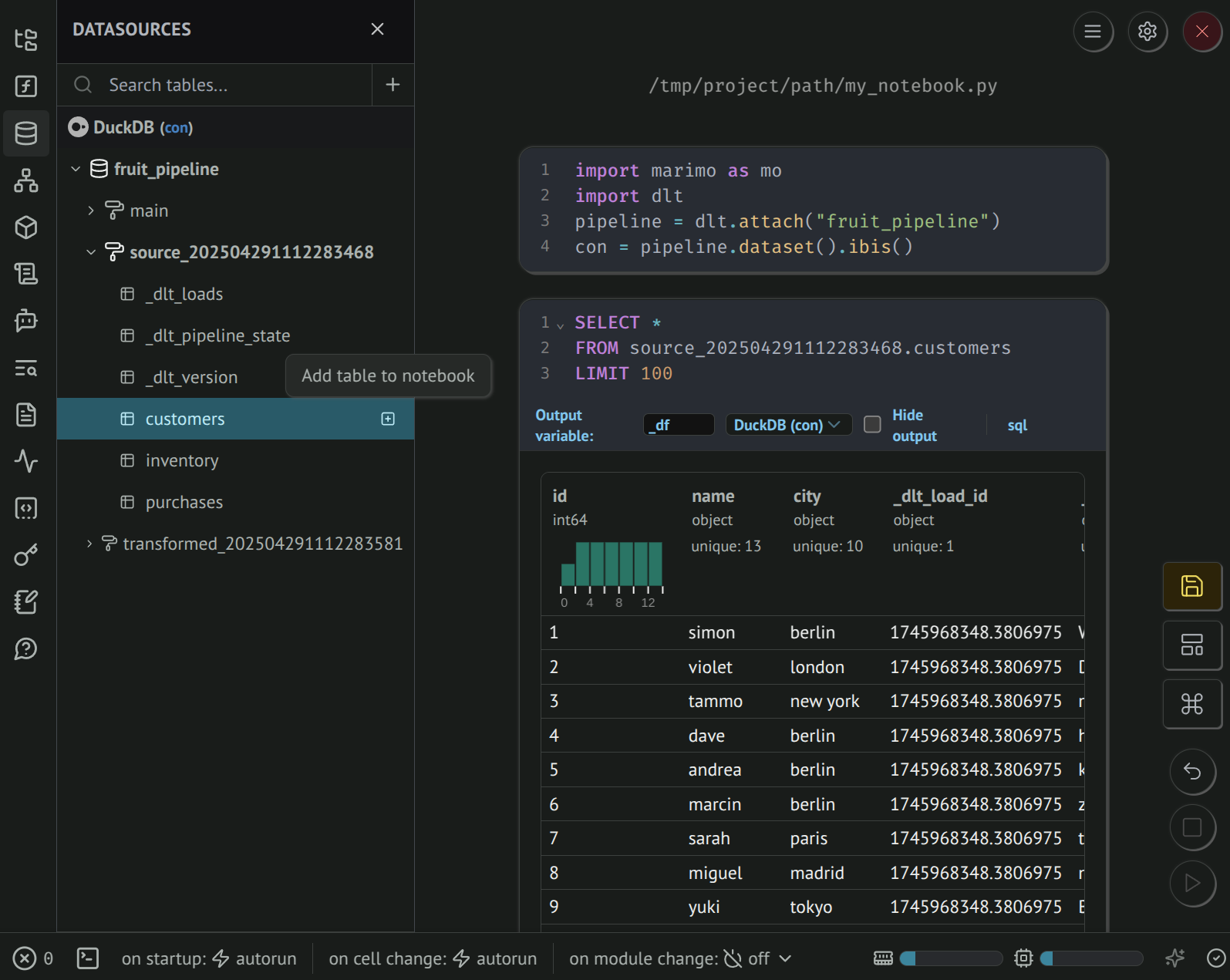Click the dependency graph sidebar icon
The image size is (1230, 980).
[26, 180]
